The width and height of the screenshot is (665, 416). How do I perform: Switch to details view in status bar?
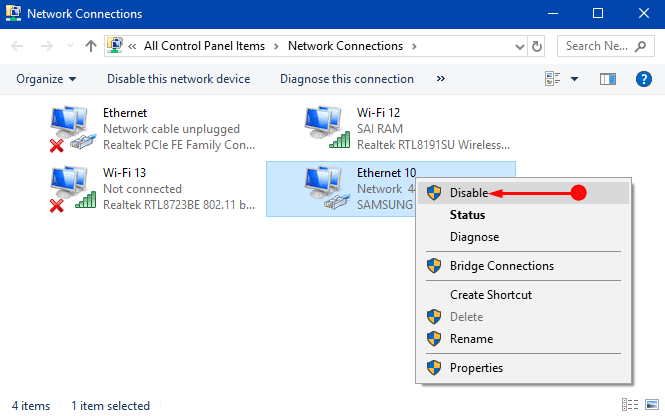tap(630, 405)
